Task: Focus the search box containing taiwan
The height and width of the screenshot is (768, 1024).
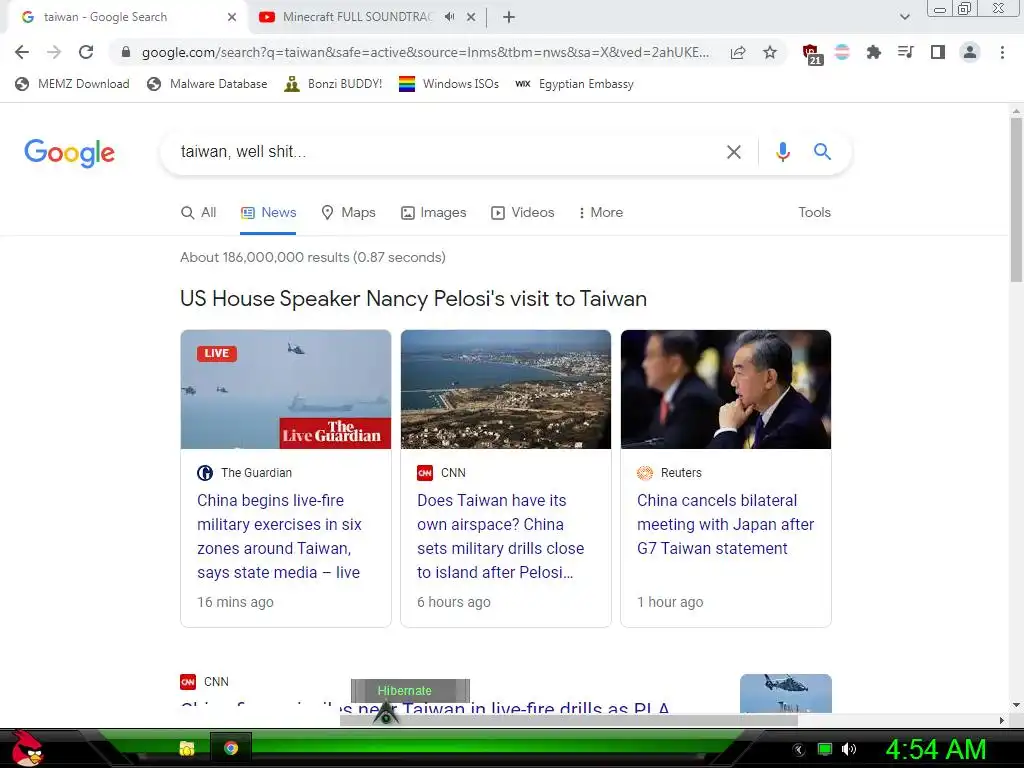Action: point(444,152)
